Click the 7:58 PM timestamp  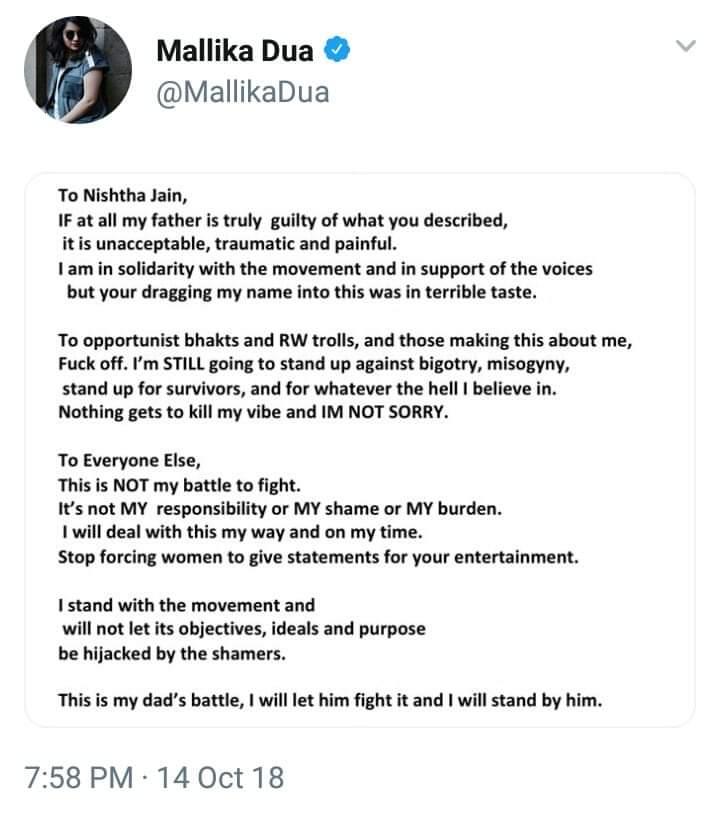click(79, 778)
